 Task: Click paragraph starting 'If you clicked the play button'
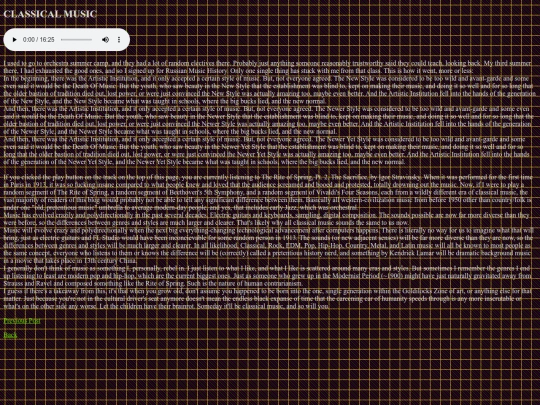click(x=268, y=193)
